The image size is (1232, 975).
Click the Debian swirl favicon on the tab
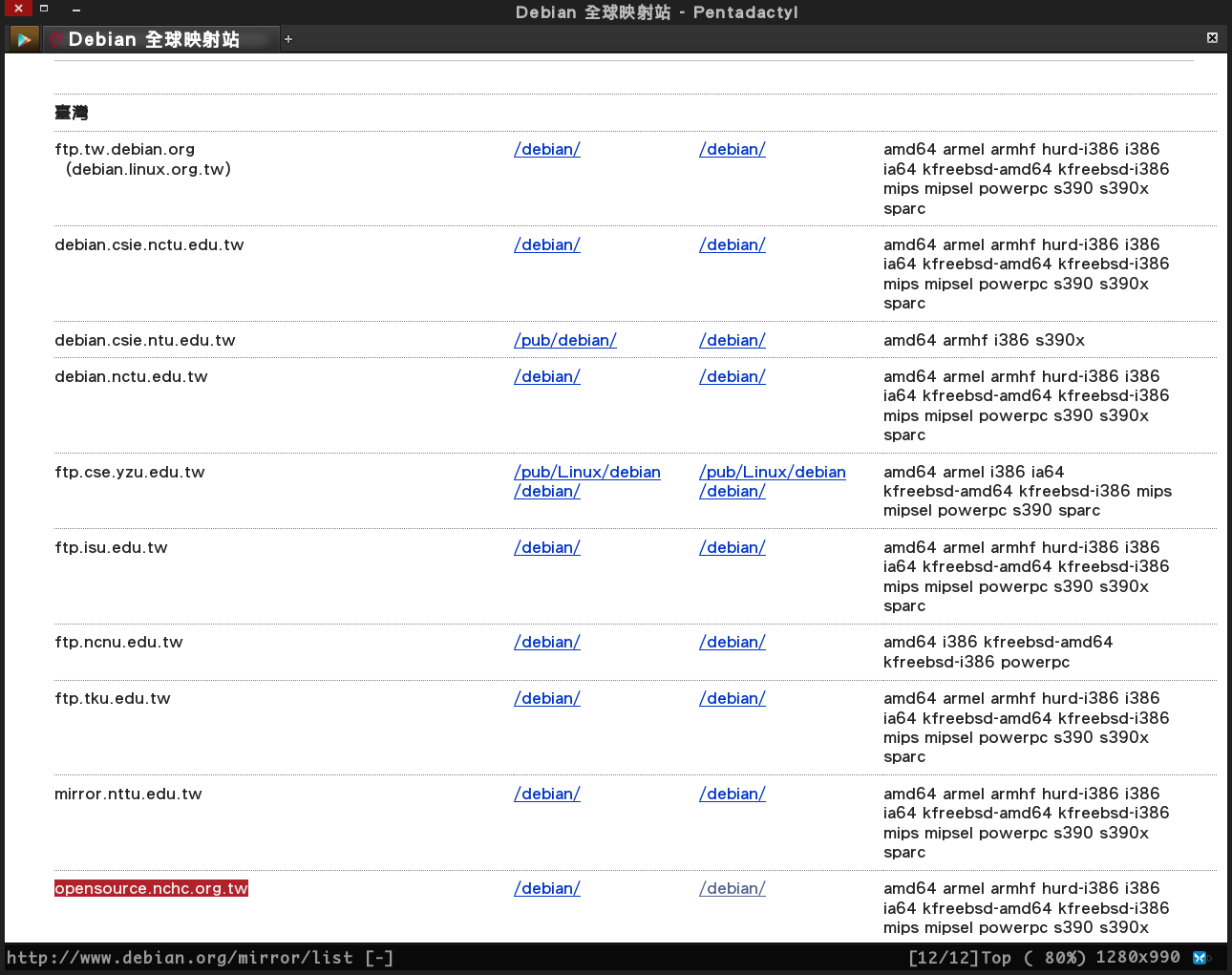[x=55, y=39]
